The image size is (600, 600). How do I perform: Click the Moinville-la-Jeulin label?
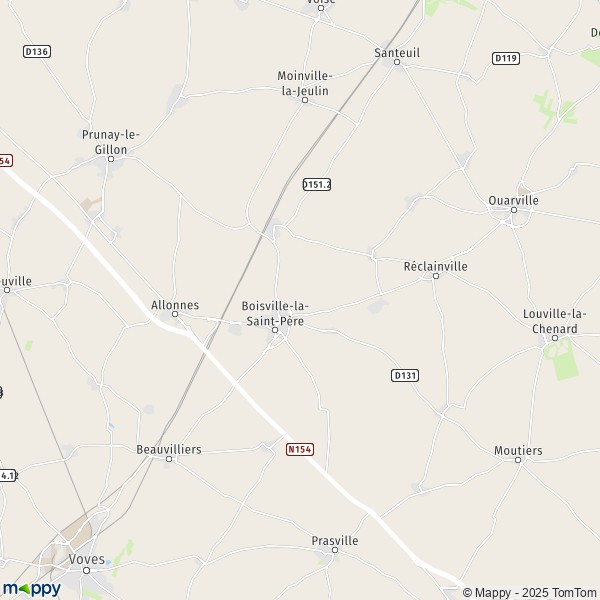coord(305,83)
